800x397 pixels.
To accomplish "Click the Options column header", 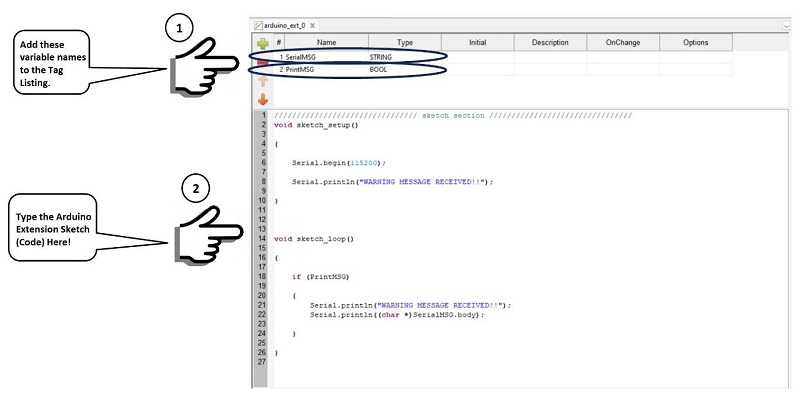I will tap(696, 43).
